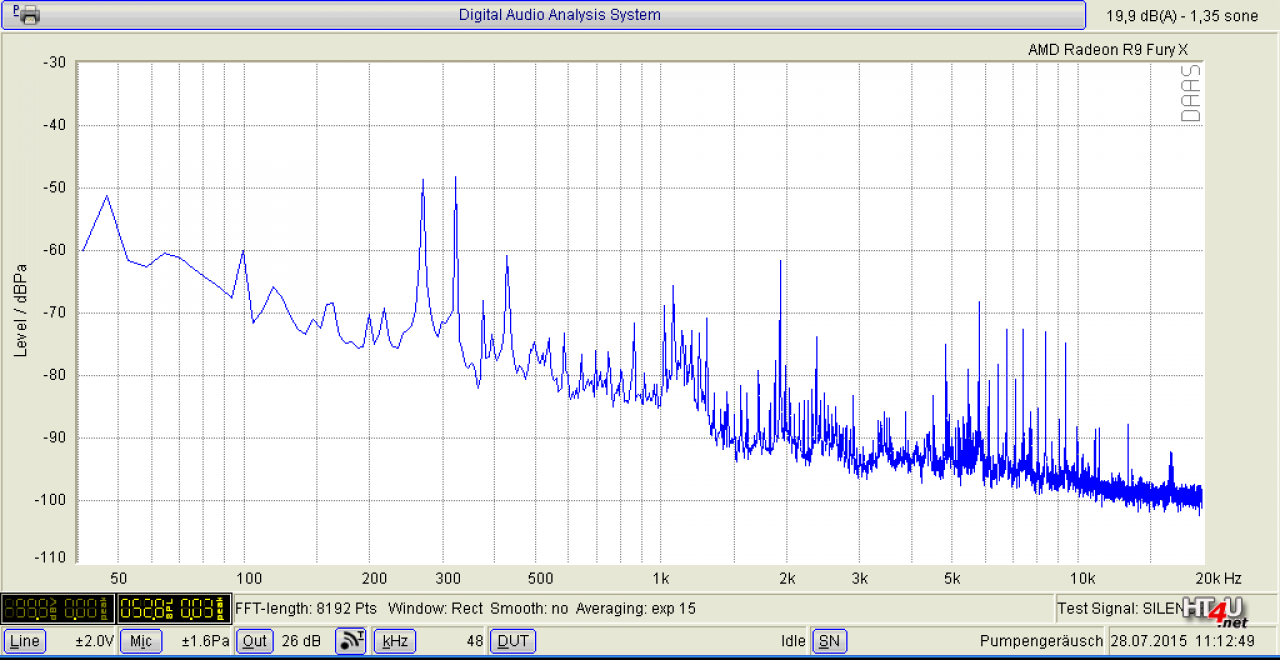Click the SN button
Viewport: 1280px width, 660px height.
(x=829, y=641)
